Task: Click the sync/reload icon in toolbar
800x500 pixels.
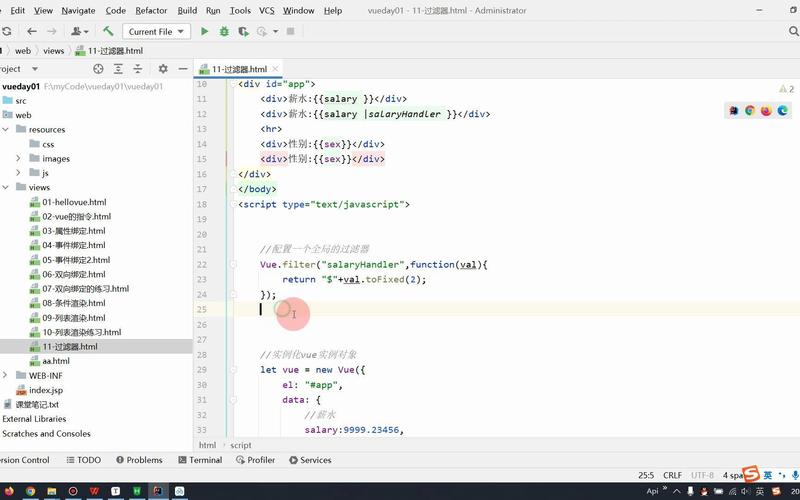Action: (7, 32)
